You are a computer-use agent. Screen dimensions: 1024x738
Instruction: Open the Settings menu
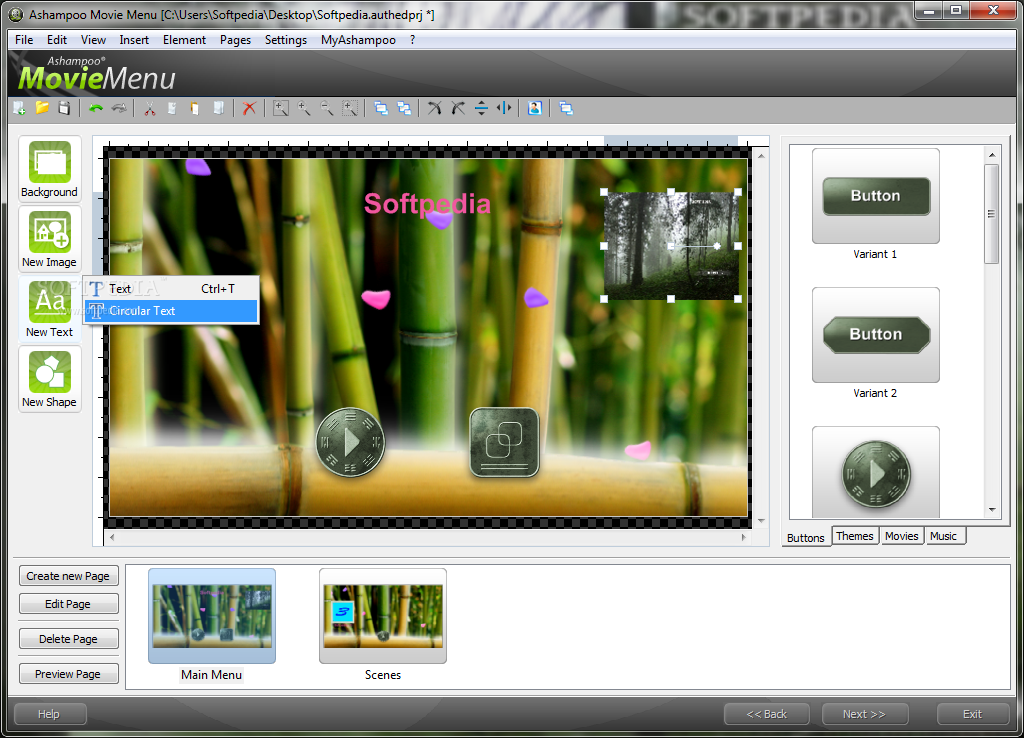[x=285, y=40]
